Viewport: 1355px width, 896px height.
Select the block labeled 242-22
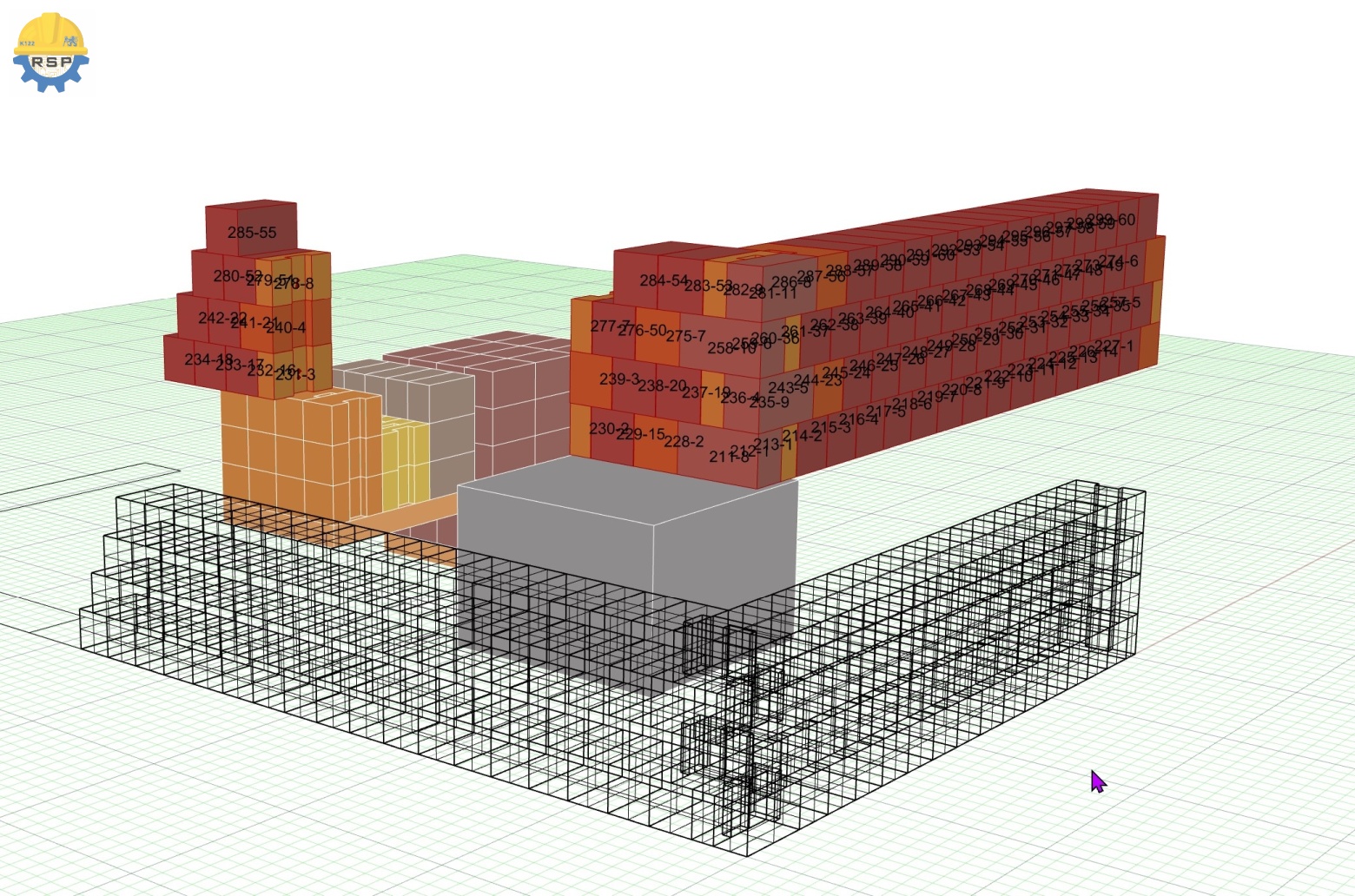tap(222, 319)
